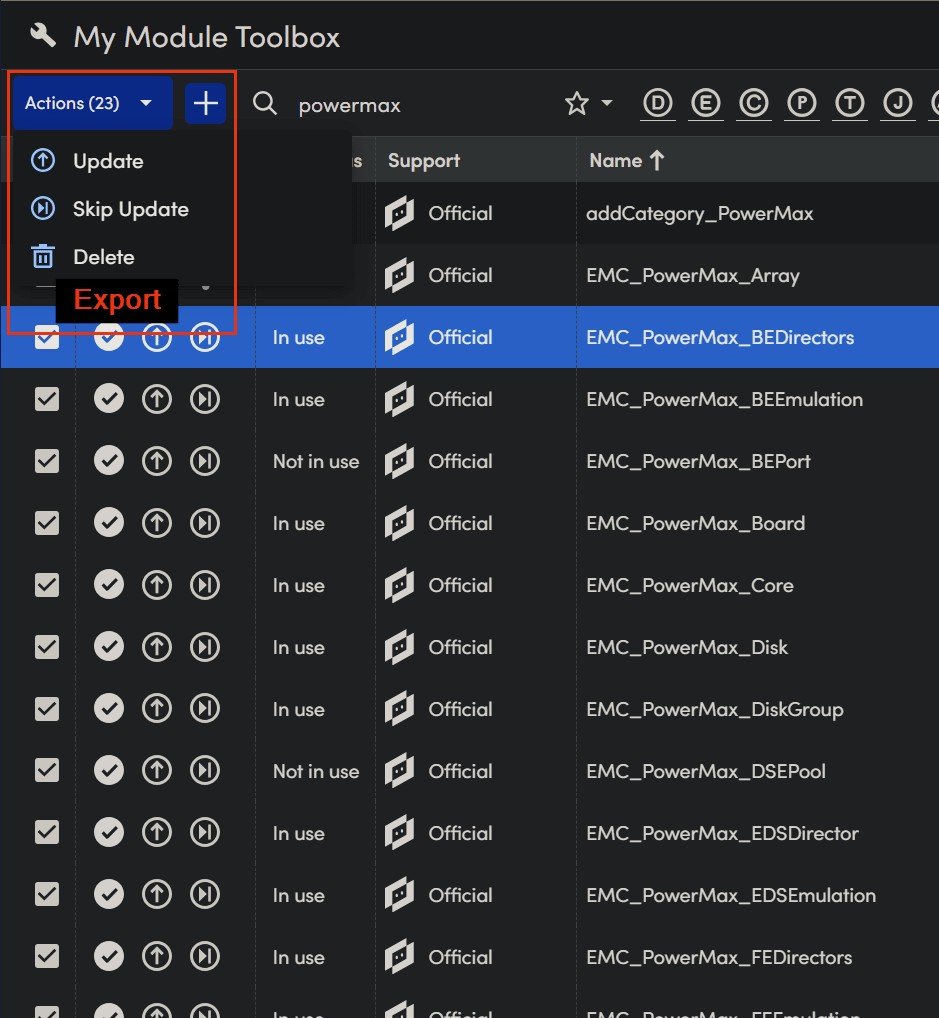Open the EMC_PowerMax_Array module

coord(692,276)
